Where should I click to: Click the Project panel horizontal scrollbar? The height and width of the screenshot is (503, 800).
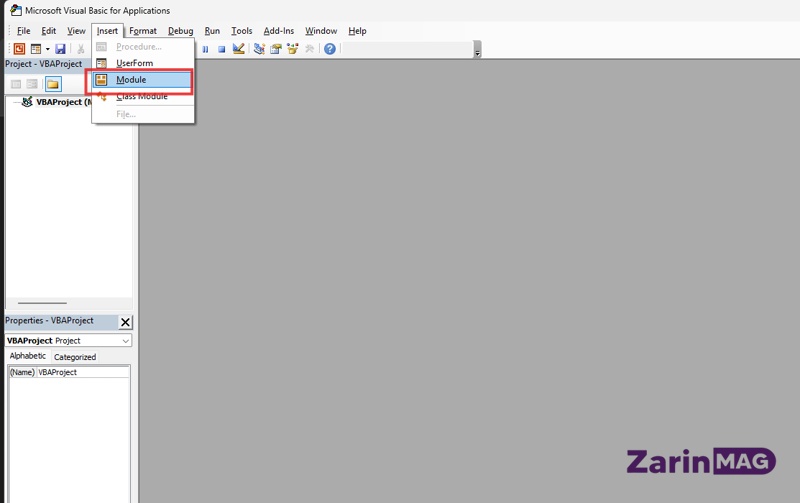[x=42, y=303]
